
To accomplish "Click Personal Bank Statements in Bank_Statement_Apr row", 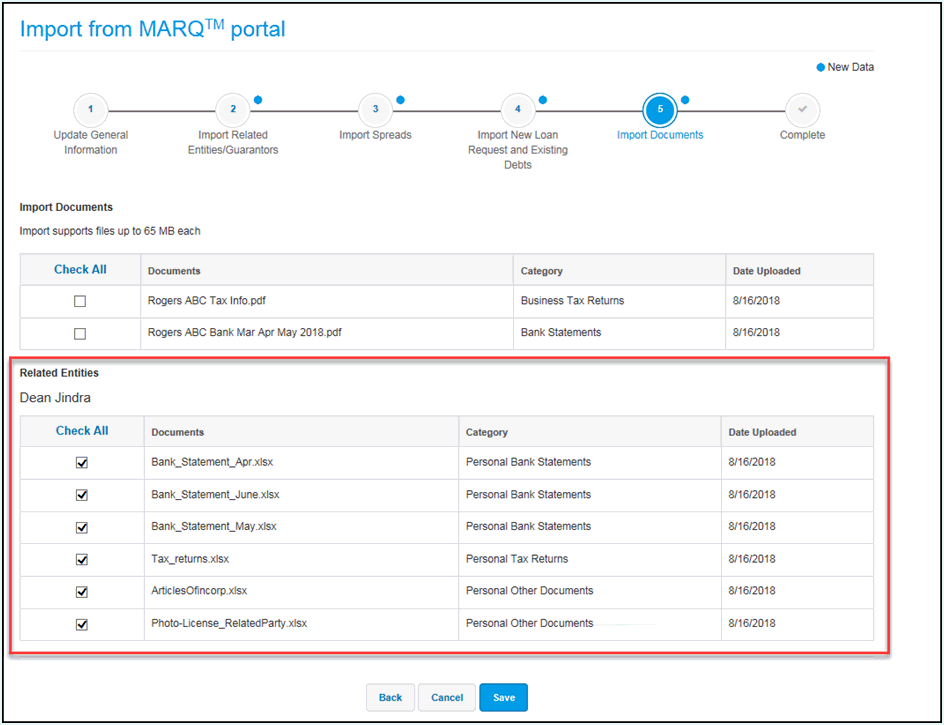I will [x=528, y=462].
